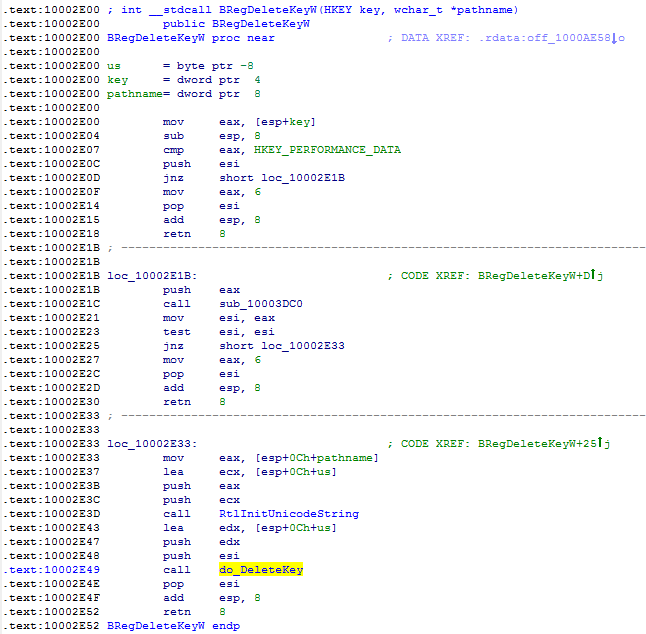
Task: Click cmp mnemonic at 10002E07
Action: tap(173, 150)
